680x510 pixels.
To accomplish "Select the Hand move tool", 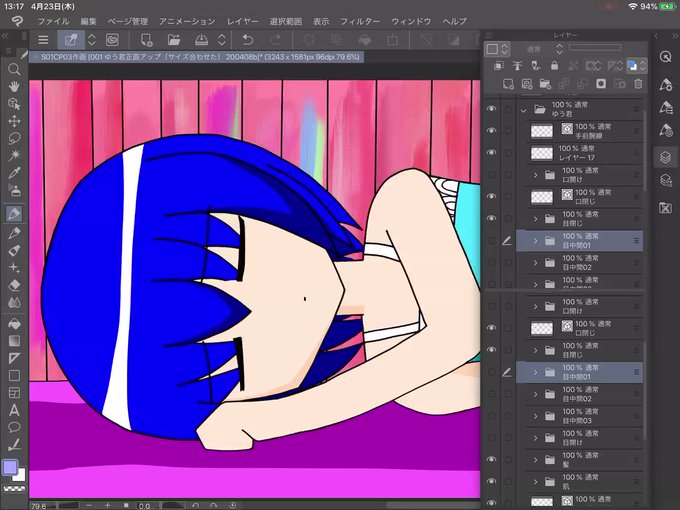I will (14, 87).
